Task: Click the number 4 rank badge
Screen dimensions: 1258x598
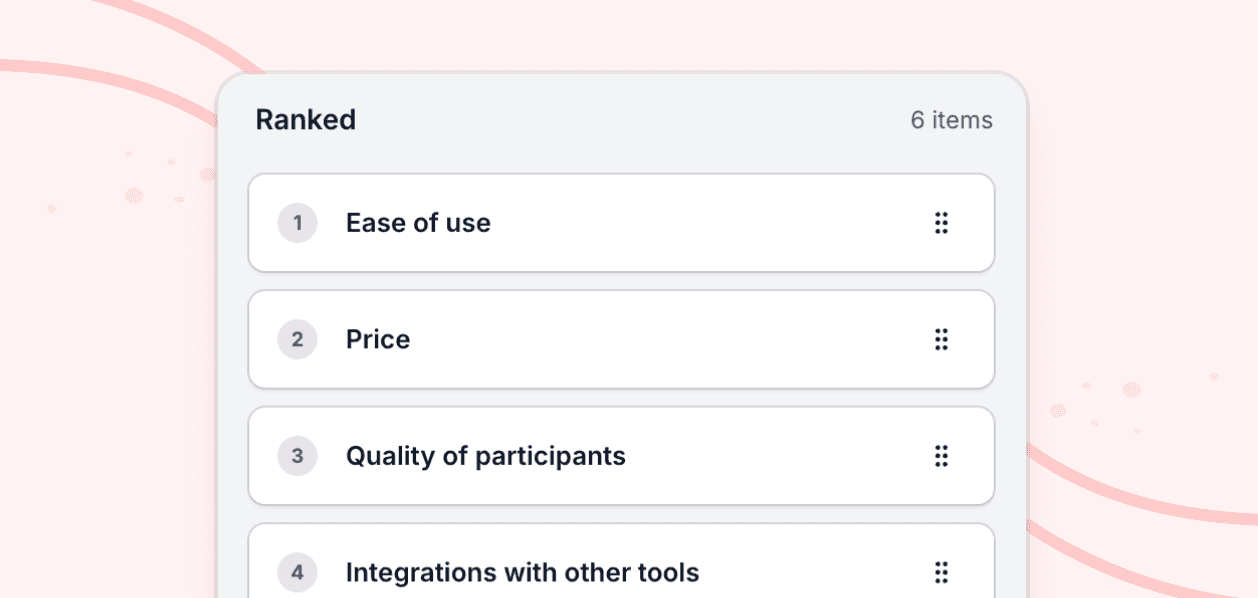Action: [297, 572]
